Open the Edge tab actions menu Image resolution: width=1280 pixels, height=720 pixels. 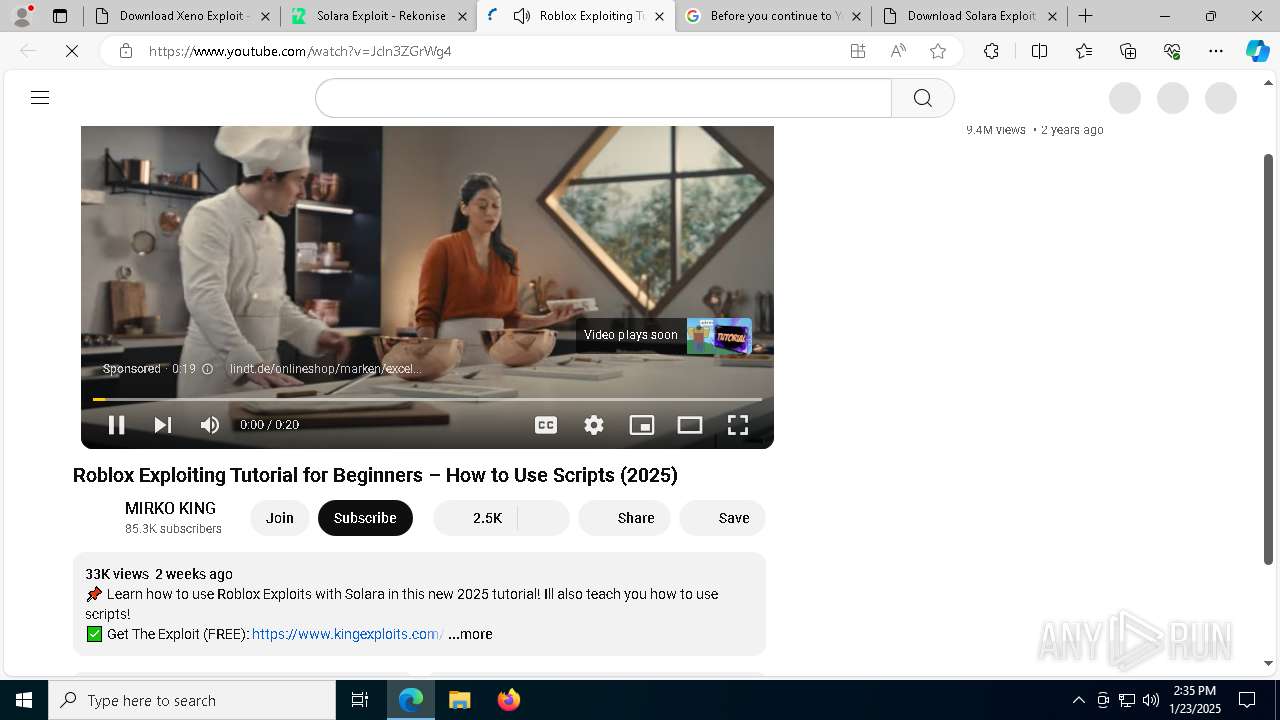tap(60, 16)
